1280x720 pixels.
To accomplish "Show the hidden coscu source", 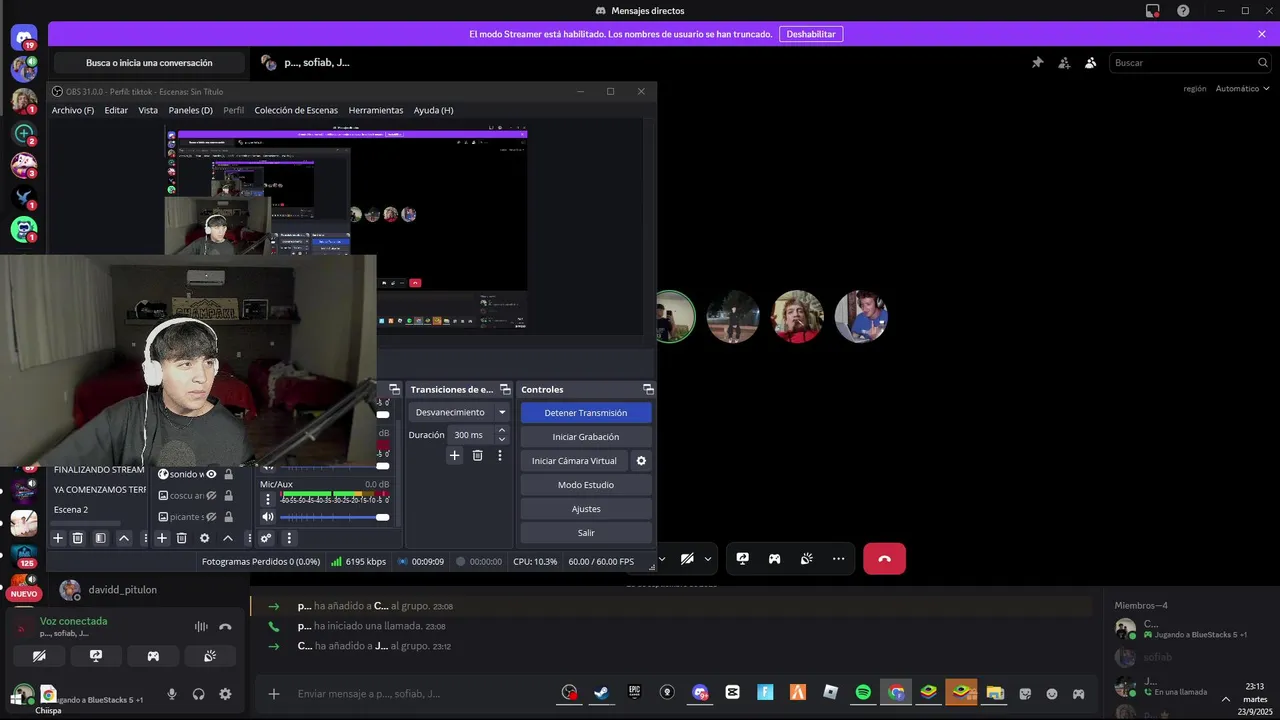I will [211, 496].
